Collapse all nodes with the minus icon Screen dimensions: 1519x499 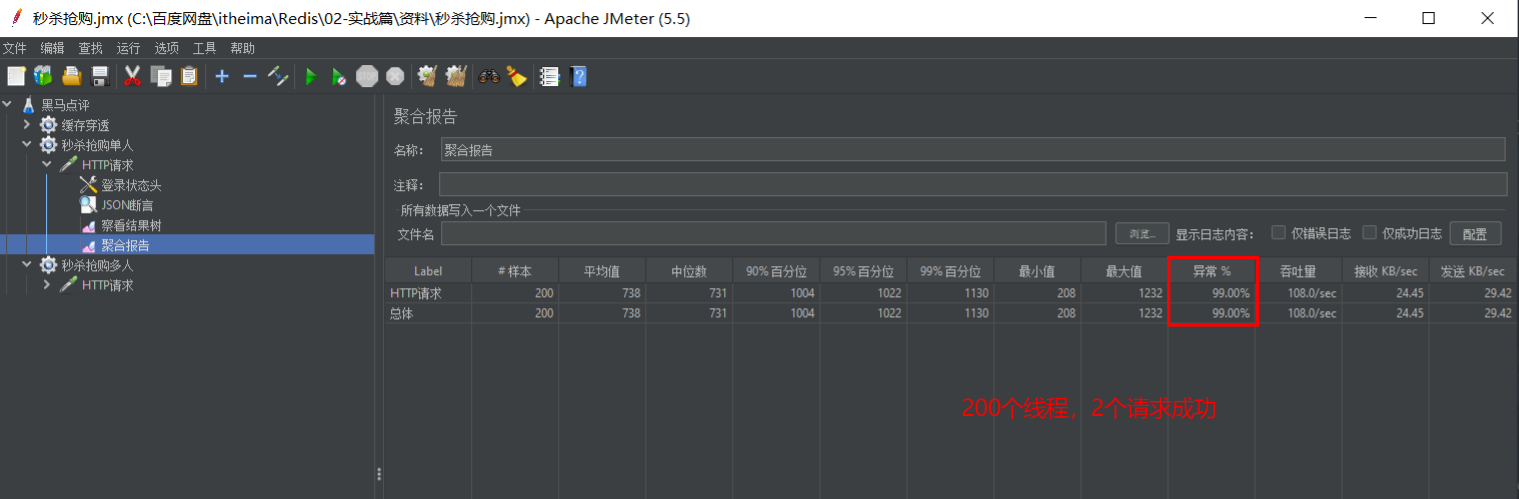coord(250,76)
